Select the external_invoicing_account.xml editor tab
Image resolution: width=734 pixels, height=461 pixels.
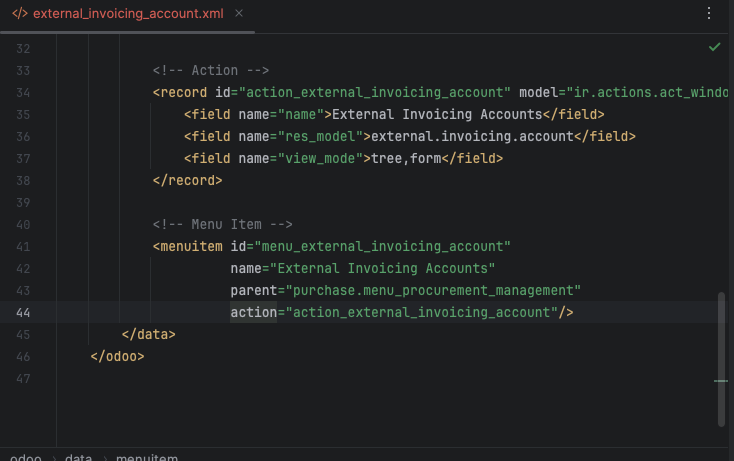point(128,14)
